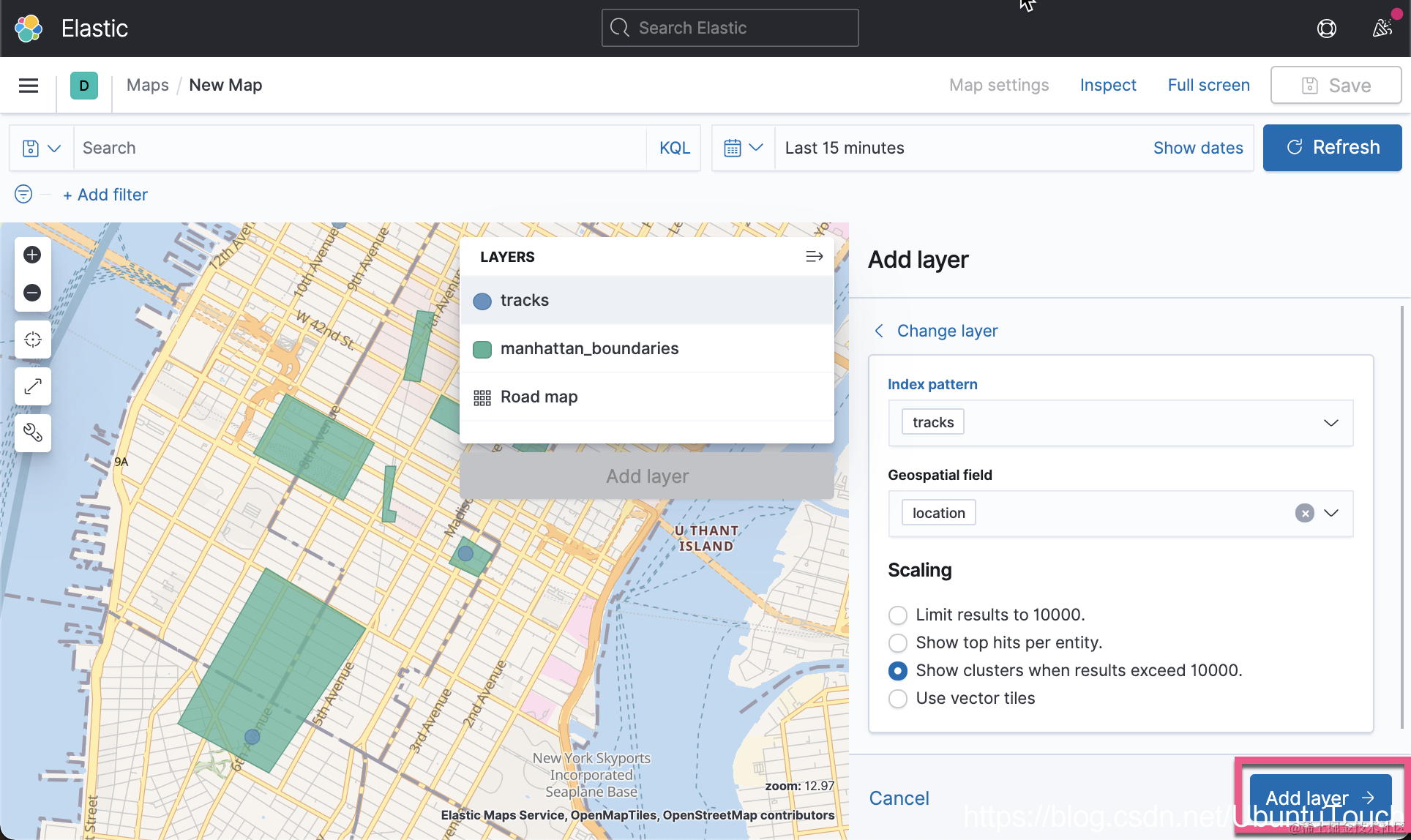
Task: Click the expand fullscreen arrows icon
Action: 32,386
